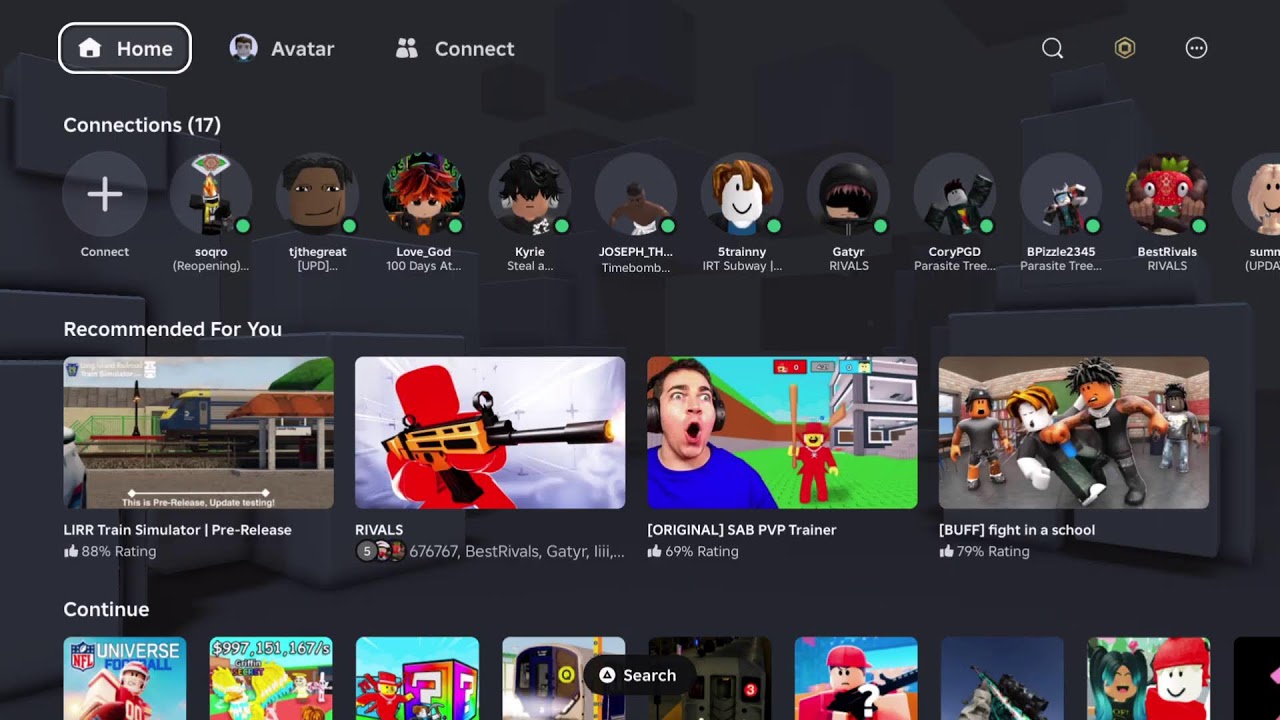Open JOSEPH_TH... avatar picture
Screen dimensions: 1280x720
(636, 194)
